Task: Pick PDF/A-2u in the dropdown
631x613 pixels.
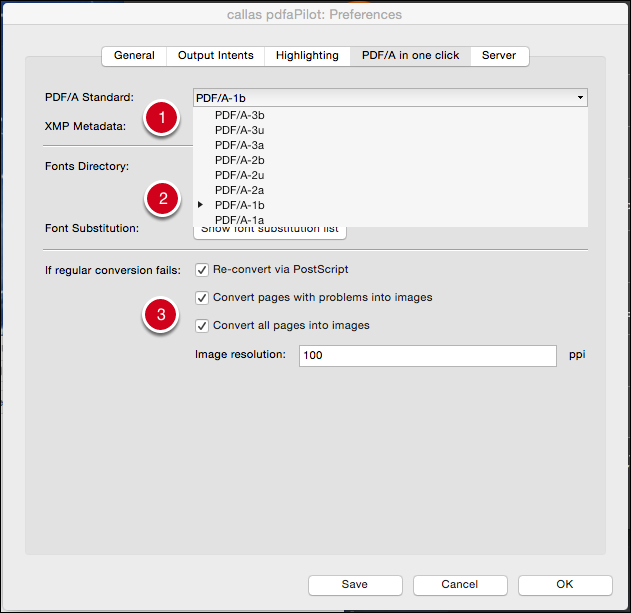Action: (390, 175)
